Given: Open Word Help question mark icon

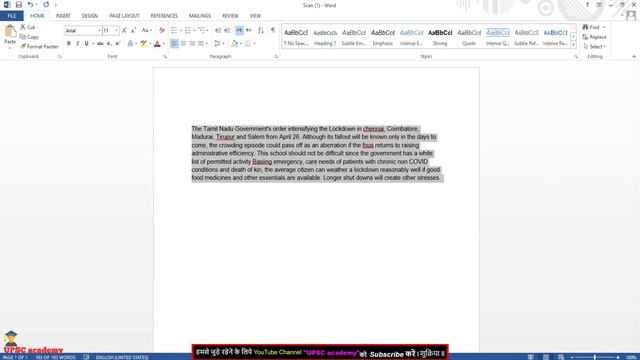Looking at the screenshot, I should tap(587, 5).
